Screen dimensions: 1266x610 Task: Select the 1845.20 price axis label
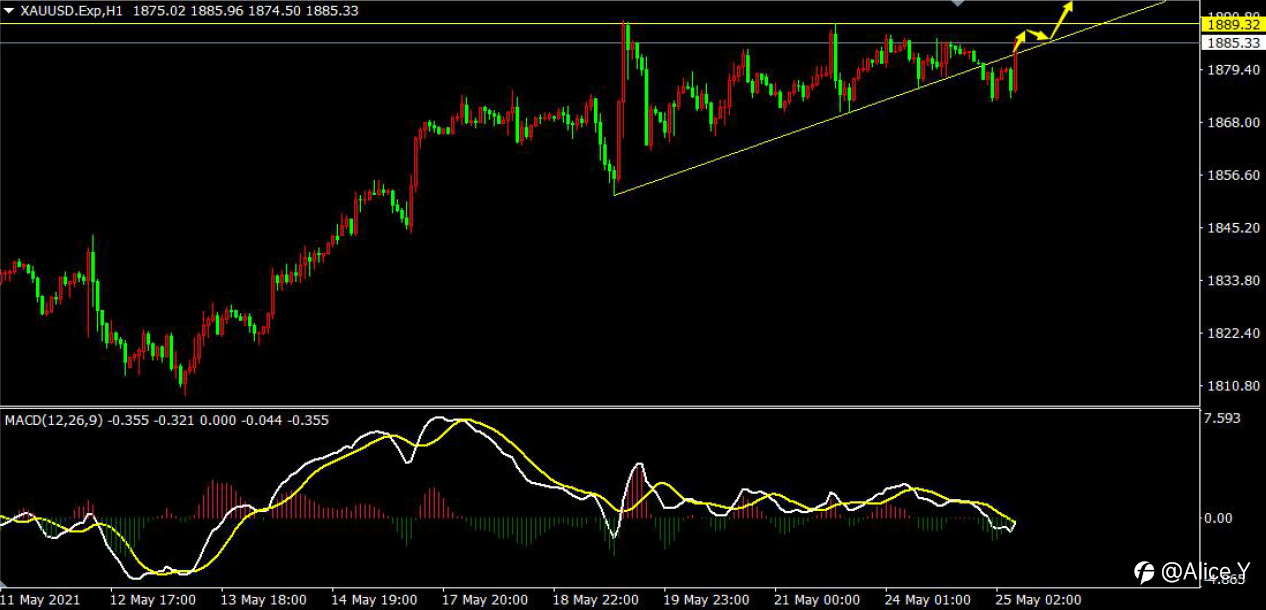click(1232, 228)
